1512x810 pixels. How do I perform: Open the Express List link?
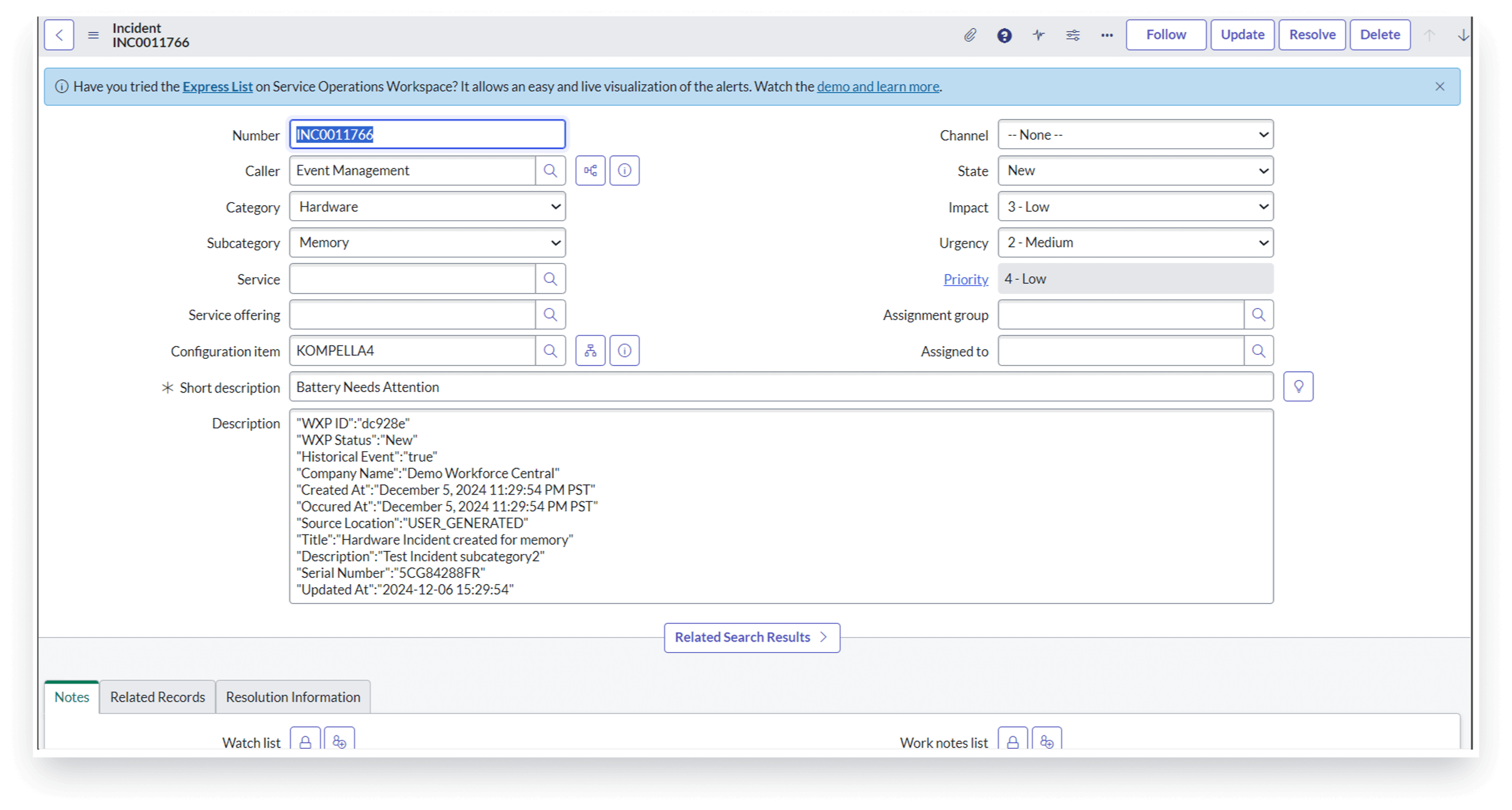click(217, 86)
